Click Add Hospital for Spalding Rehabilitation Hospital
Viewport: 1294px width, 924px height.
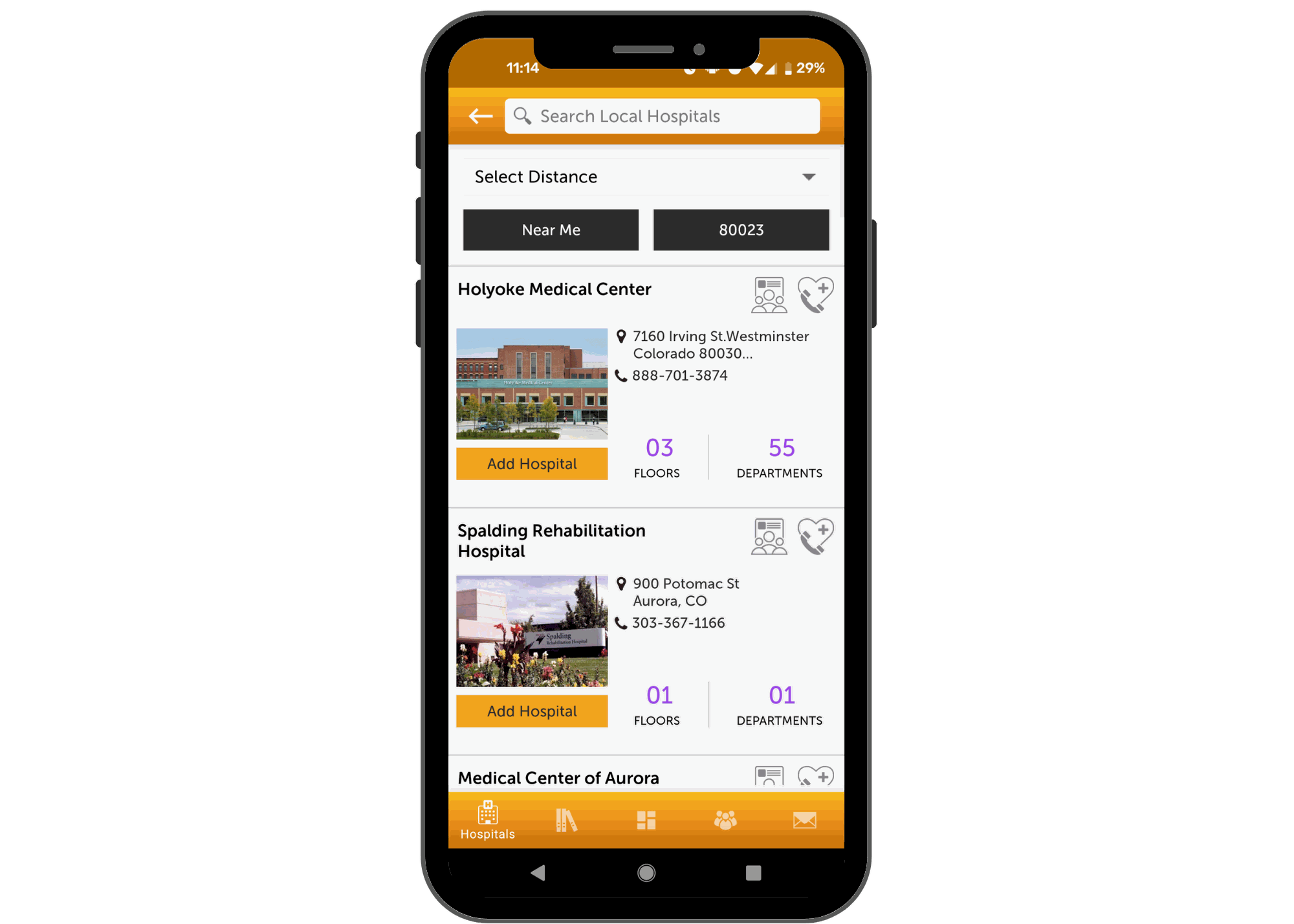531,711
